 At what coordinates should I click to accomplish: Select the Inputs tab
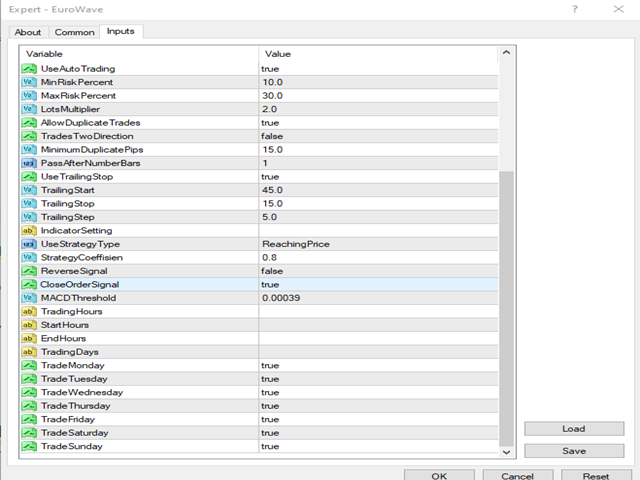(121, 31)
